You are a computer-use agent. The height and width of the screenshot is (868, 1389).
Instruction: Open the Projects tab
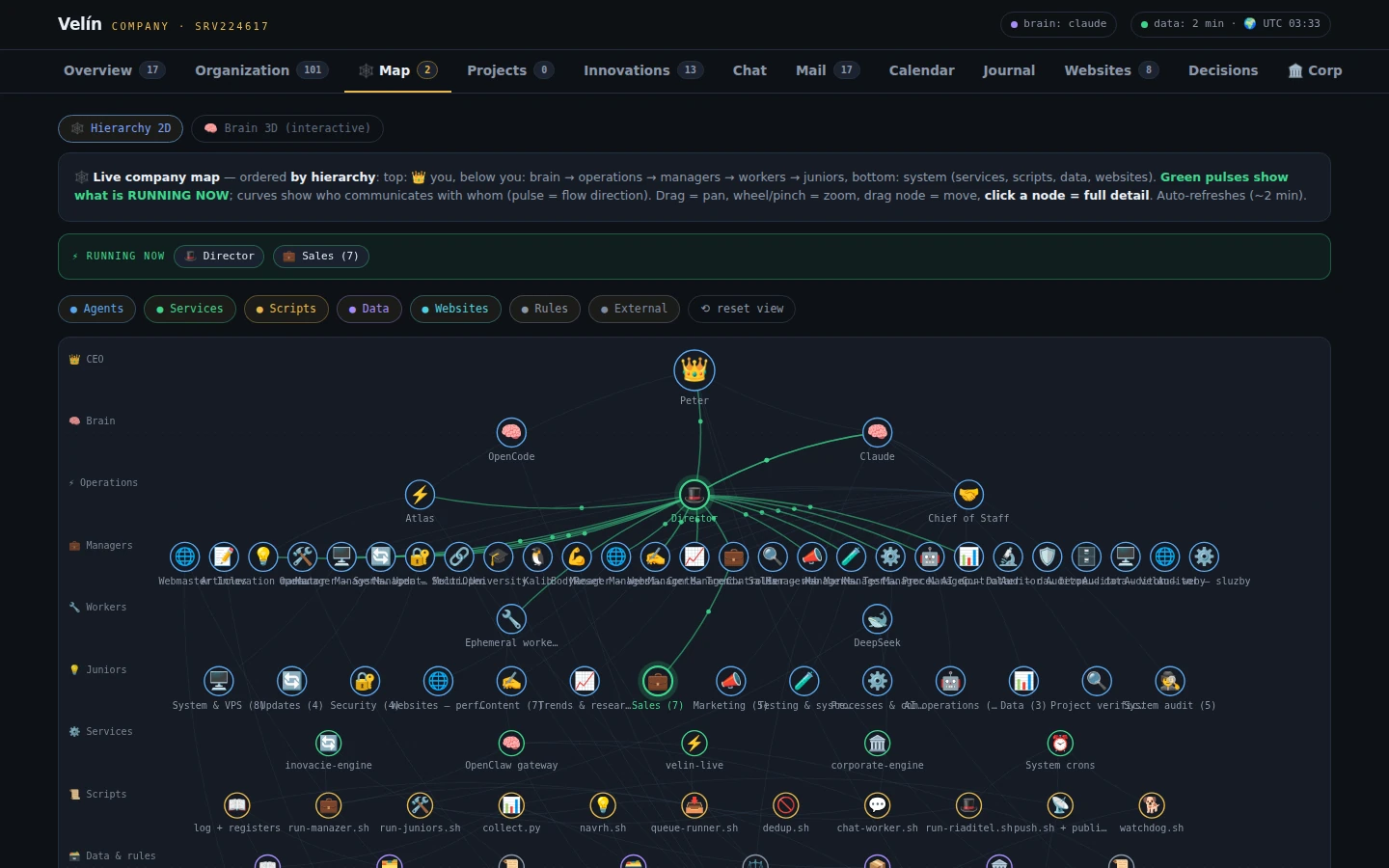pyautogui.click(x=510, y=70)
